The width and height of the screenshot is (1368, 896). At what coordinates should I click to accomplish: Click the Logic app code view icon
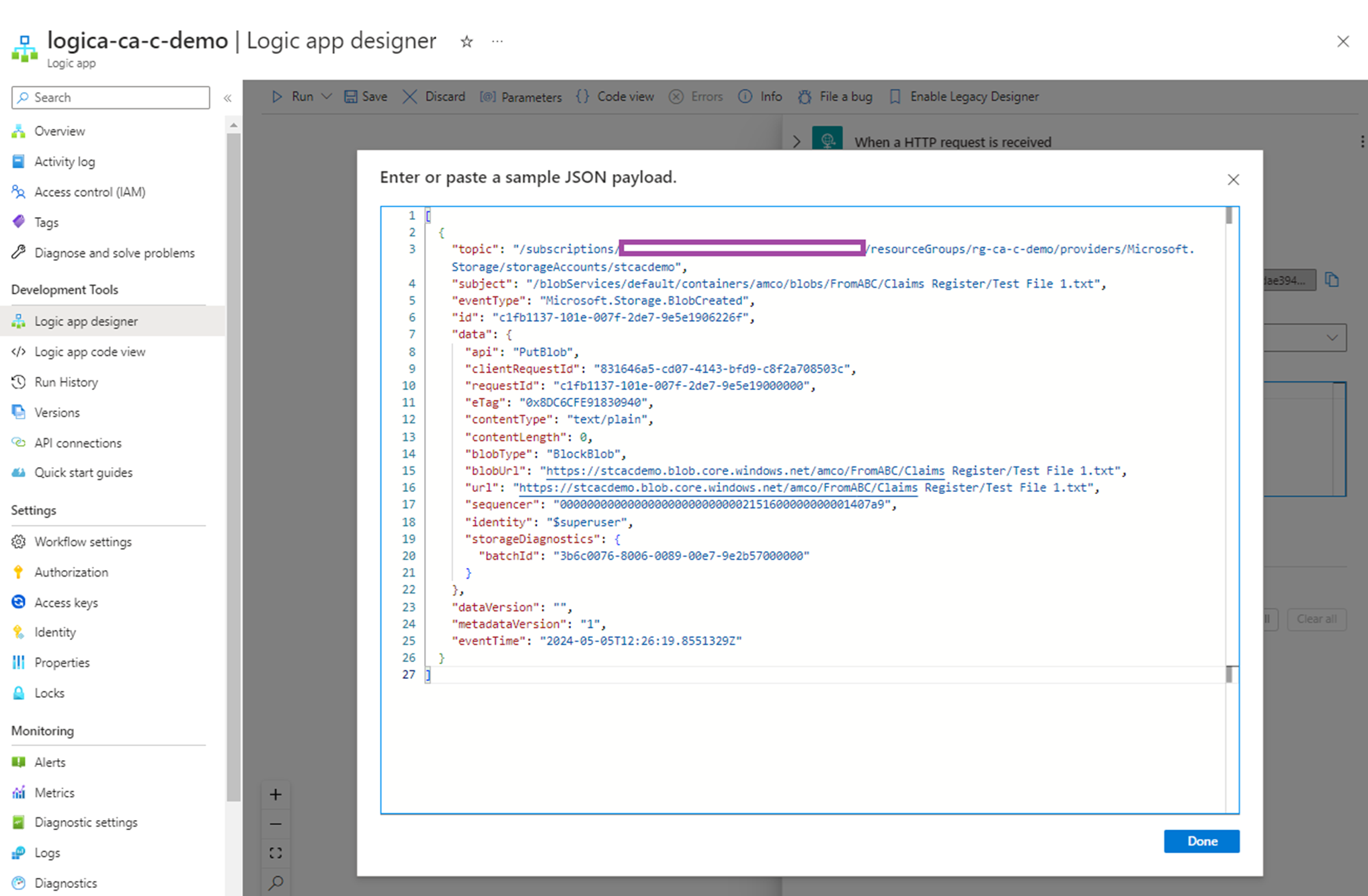[x=19, y=352]
